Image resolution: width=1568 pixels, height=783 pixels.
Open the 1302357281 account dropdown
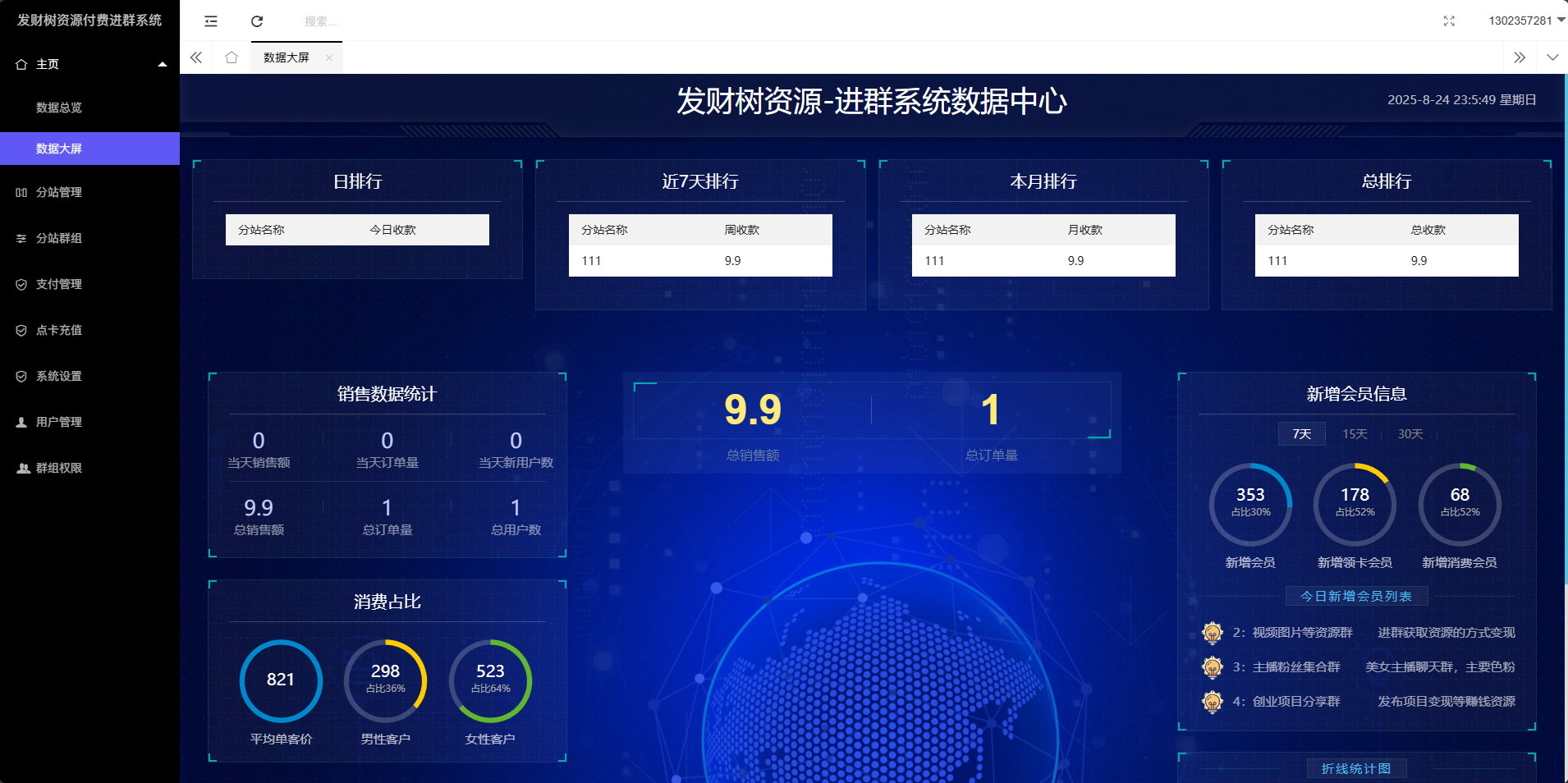1525,21
